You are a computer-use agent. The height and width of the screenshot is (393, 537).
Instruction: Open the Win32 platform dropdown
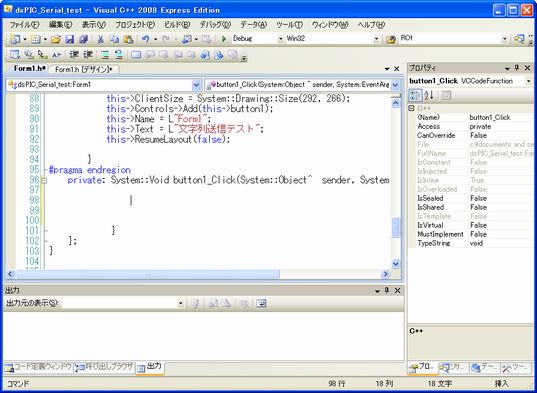[x=376, y=39]
